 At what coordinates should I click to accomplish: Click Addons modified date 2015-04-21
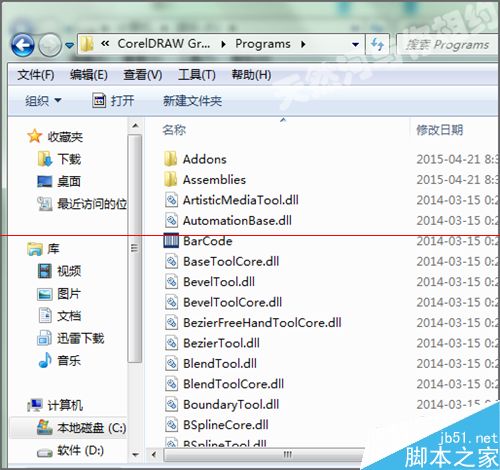(x=457, y=159)
